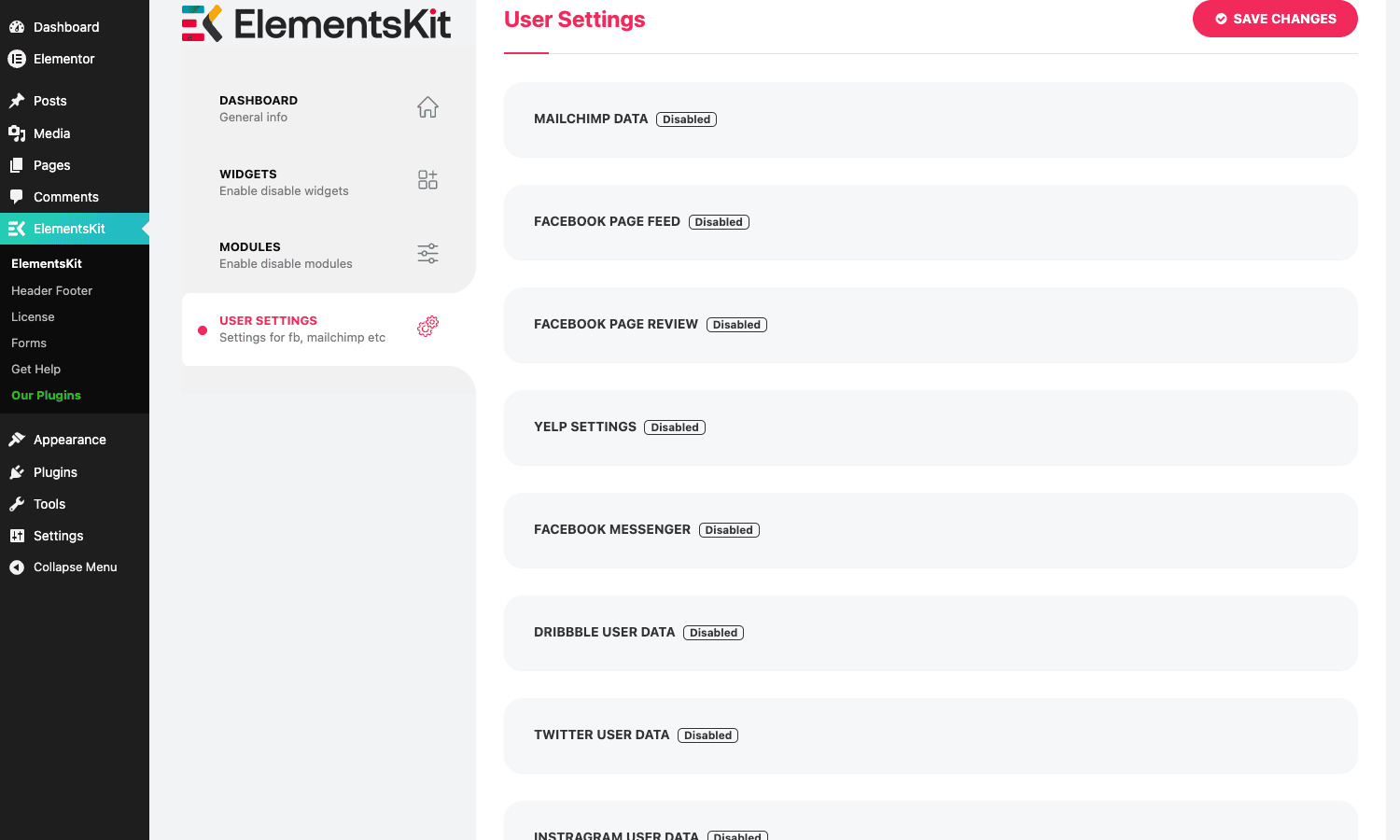Click the Pages document icon
1400x840 pixels.
(x=17, y=165)
